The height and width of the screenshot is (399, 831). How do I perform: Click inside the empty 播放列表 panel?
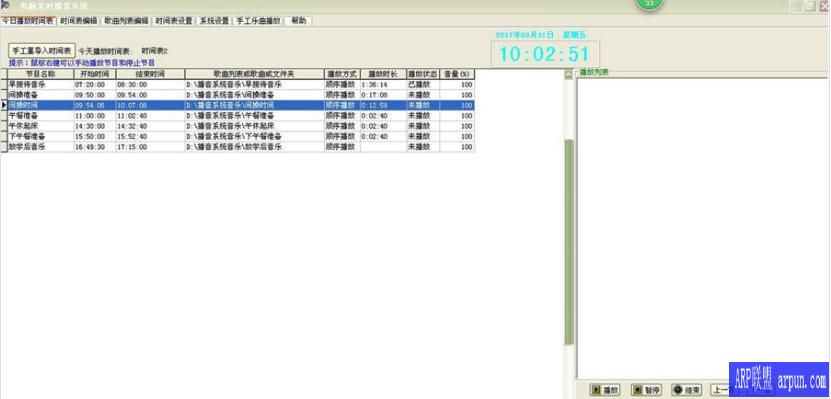click(x=702, y=228)
